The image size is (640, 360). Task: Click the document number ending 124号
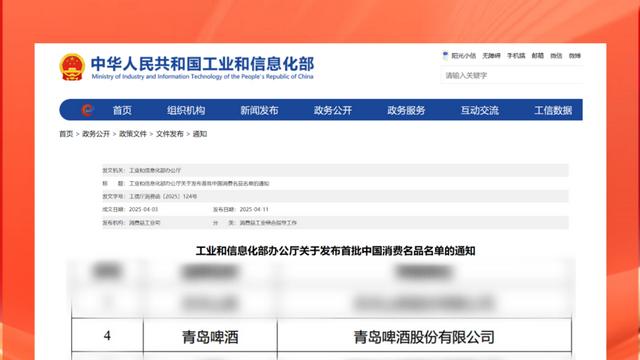click(x=163, y=196)
